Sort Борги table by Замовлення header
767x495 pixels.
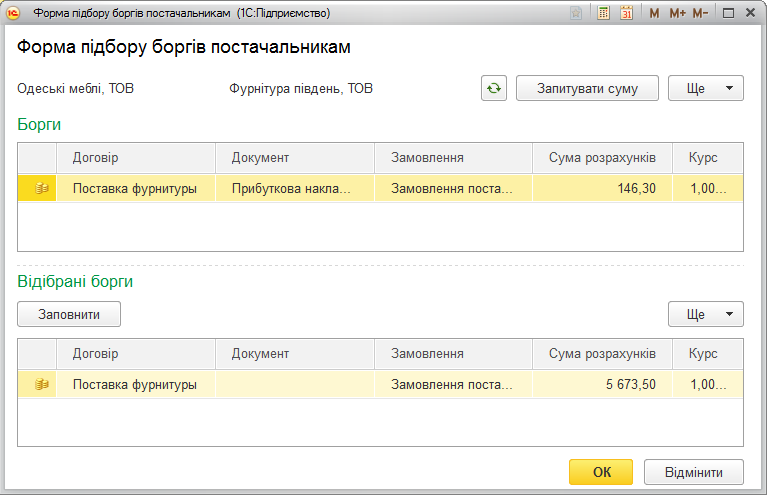tap(453, 158)
